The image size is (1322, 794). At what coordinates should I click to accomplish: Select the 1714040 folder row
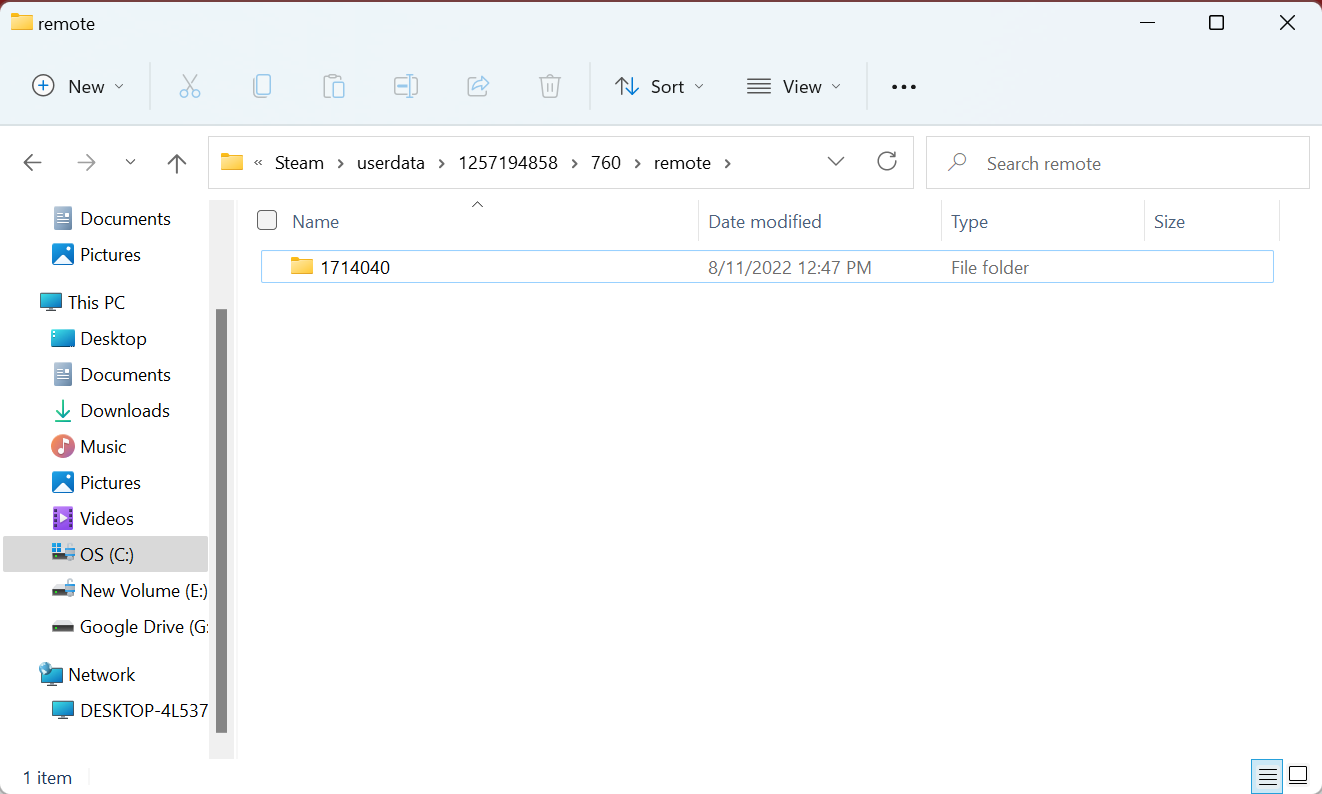point(767,267)
